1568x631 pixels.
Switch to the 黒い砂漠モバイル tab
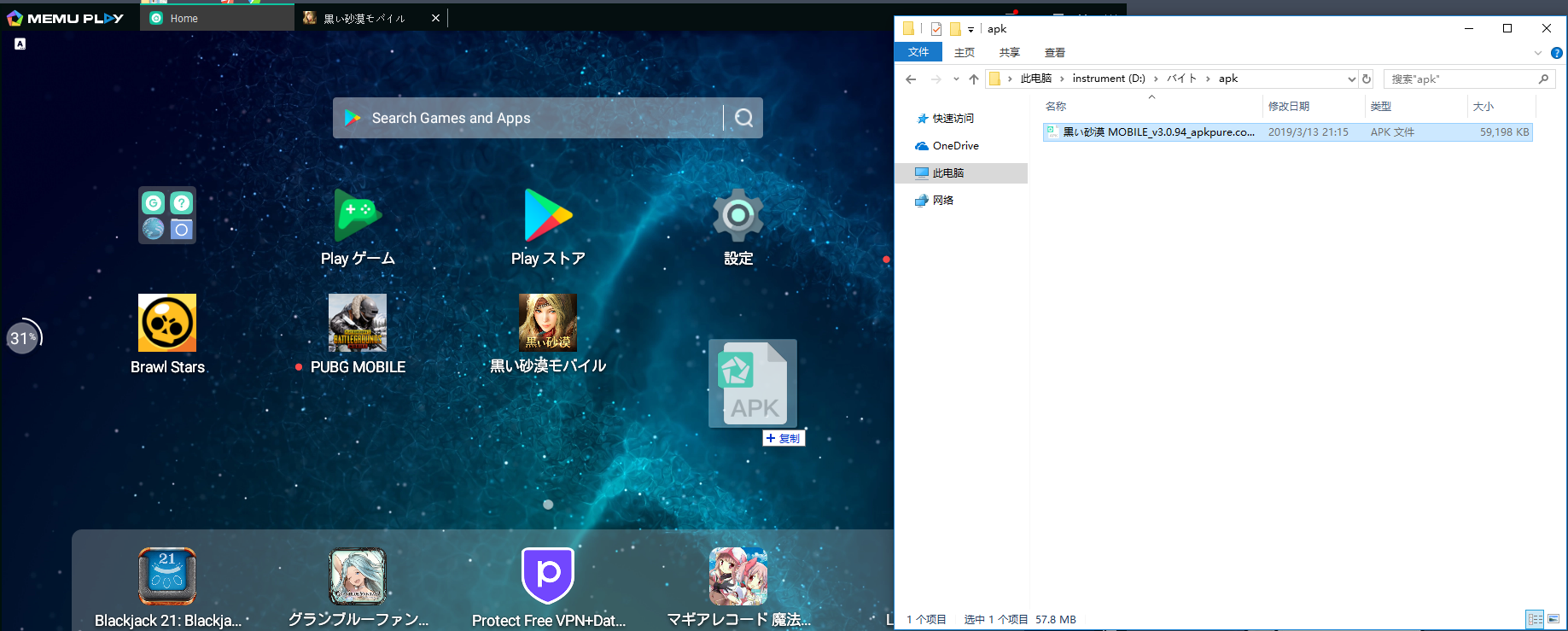pyautogui.click(x=364, y=18)
